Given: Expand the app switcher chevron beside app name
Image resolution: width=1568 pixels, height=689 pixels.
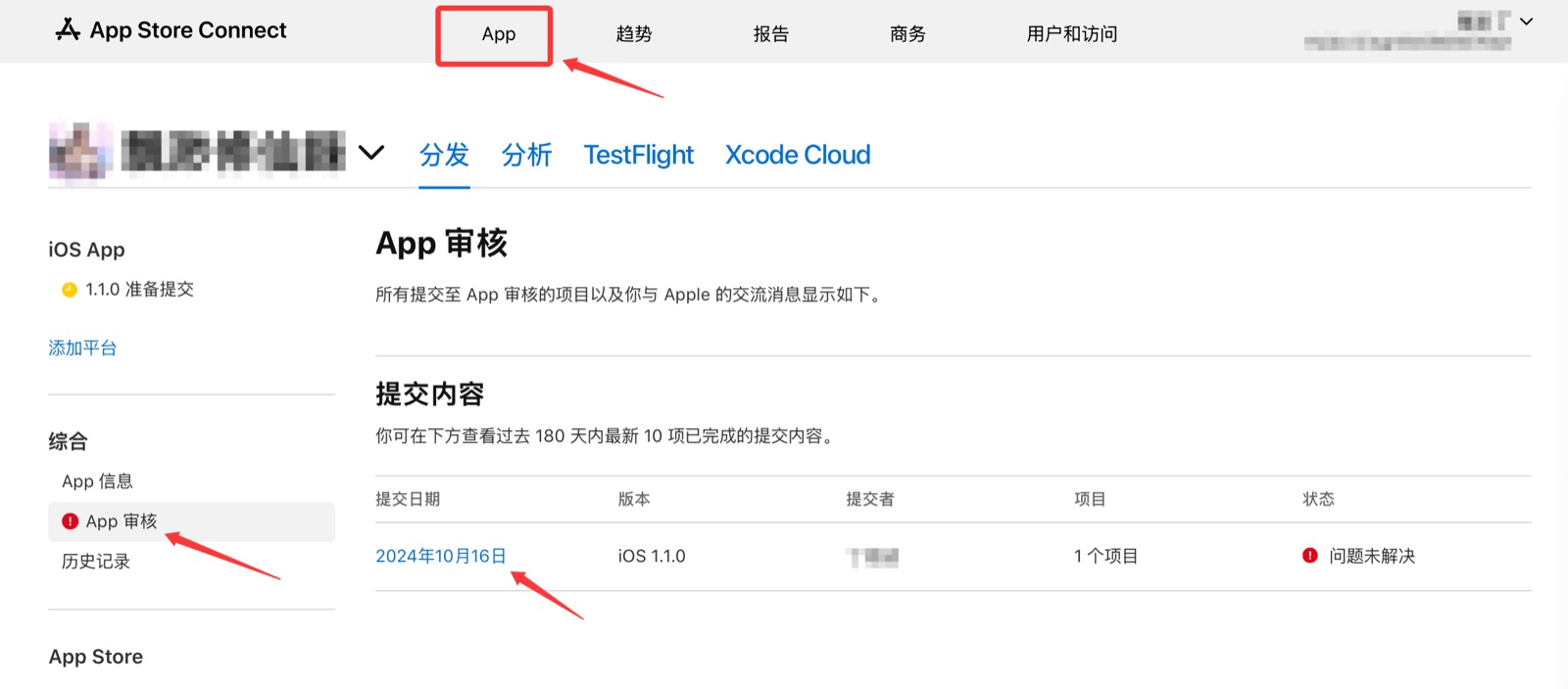Looking at the screenshot, I should tap(371, 153).
